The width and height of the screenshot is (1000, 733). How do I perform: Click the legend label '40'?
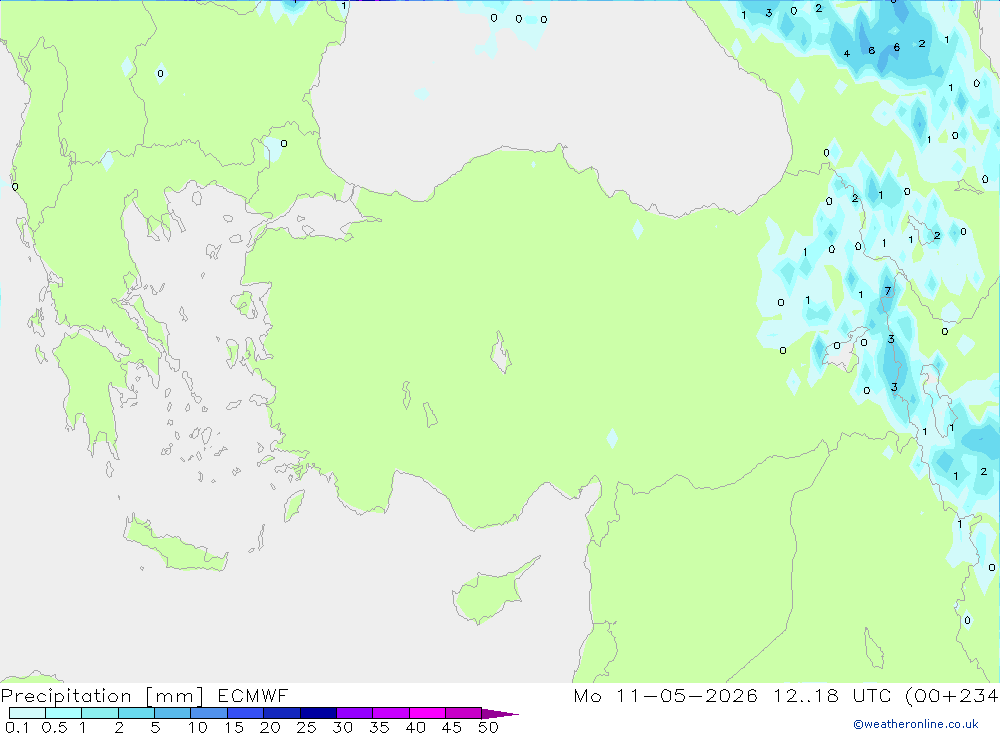415,727
